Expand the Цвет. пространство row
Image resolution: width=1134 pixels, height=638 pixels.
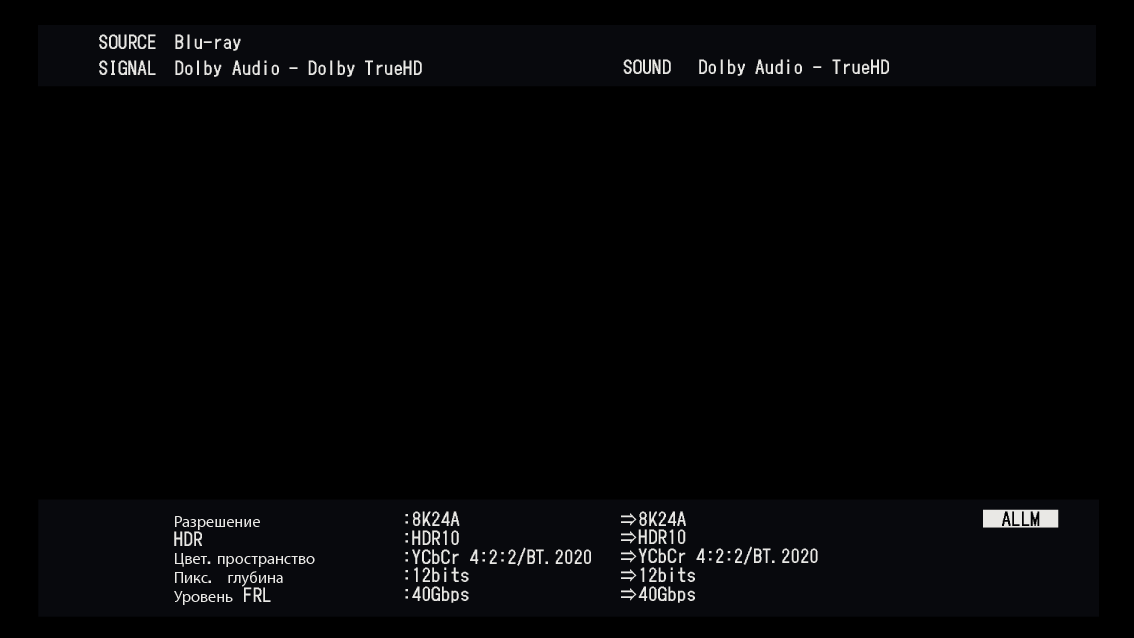tap(246, 558)
